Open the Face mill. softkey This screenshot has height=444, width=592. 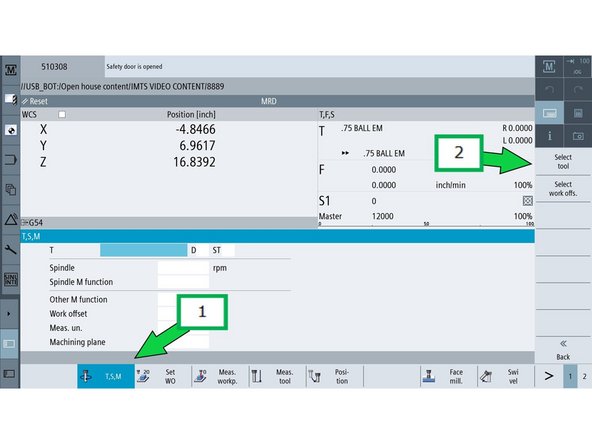tap(449, 376)
